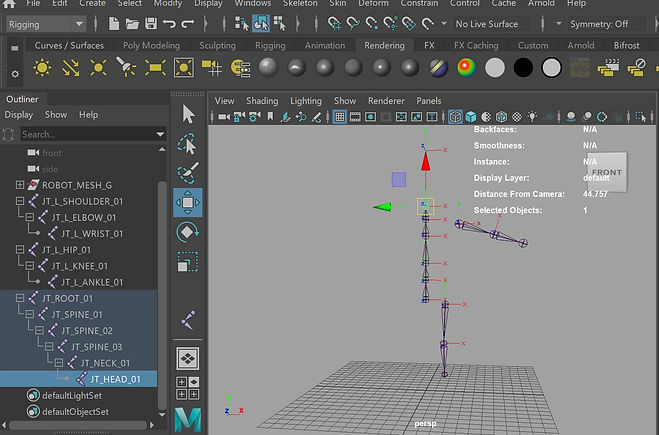The height and width of the screenshot is (435, 659).
Task: Toggle isolate select in the viewport
Action: click(x=641, y=117)
